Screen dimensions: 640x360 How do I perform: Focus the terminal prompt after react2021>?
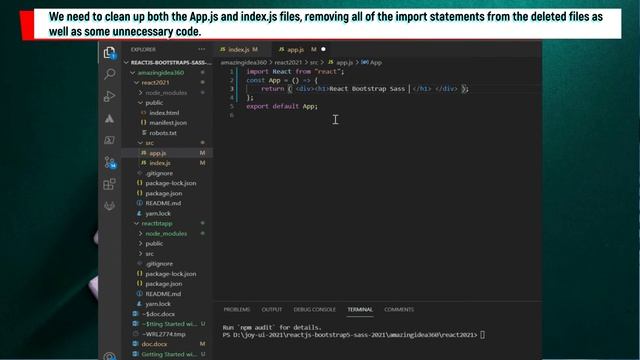click(x=482, y=335)
